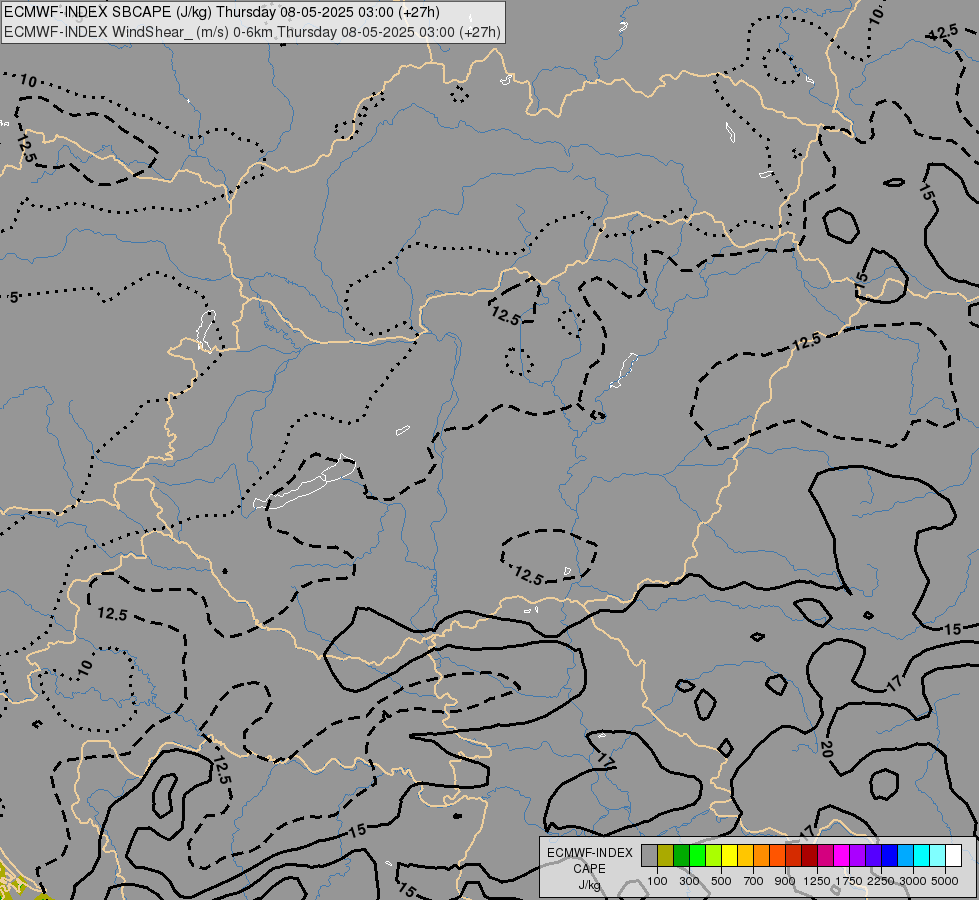Click the white swatch ending the legend
This screenshot has width=979, height=900.
[953, 856]
